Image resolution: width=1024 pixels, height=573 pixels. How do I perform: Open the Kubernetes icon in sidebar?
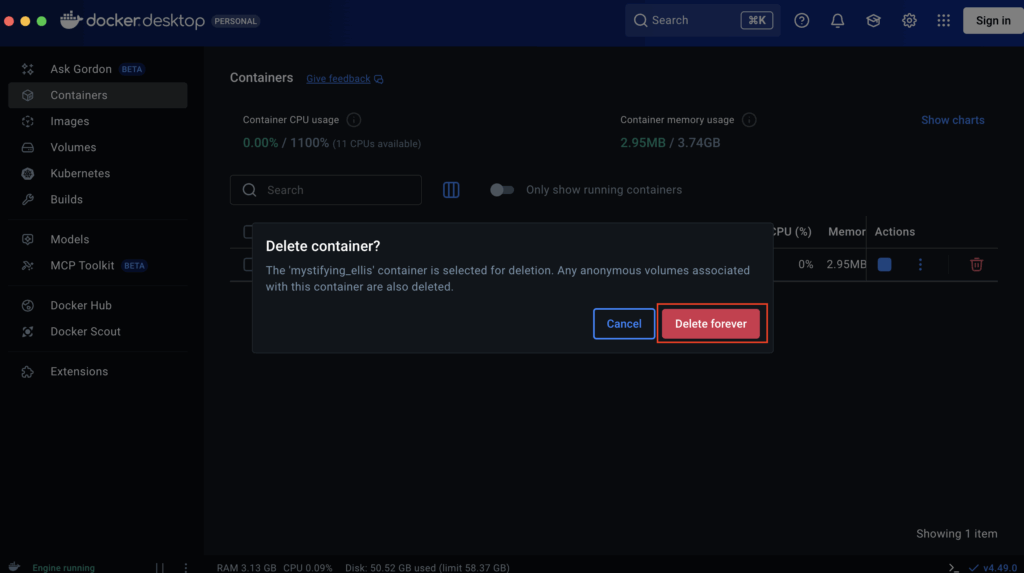point(29,173)
